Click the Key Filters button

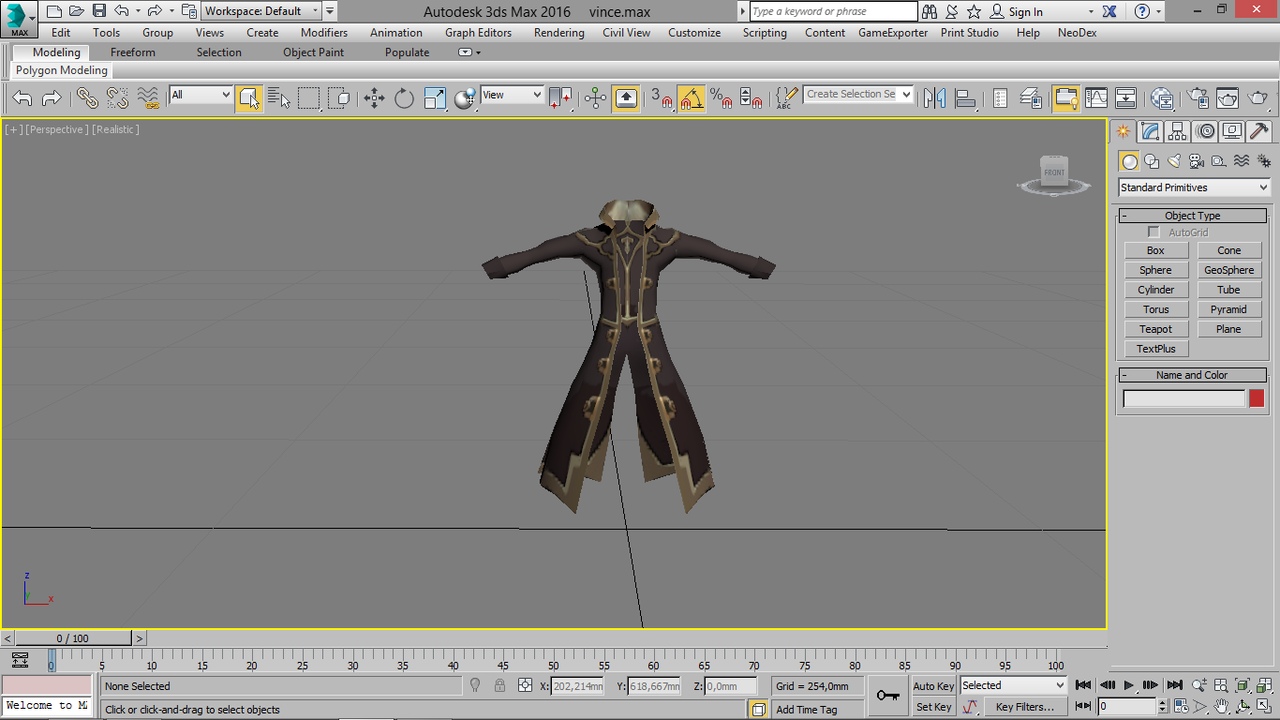pos(1025,707)
